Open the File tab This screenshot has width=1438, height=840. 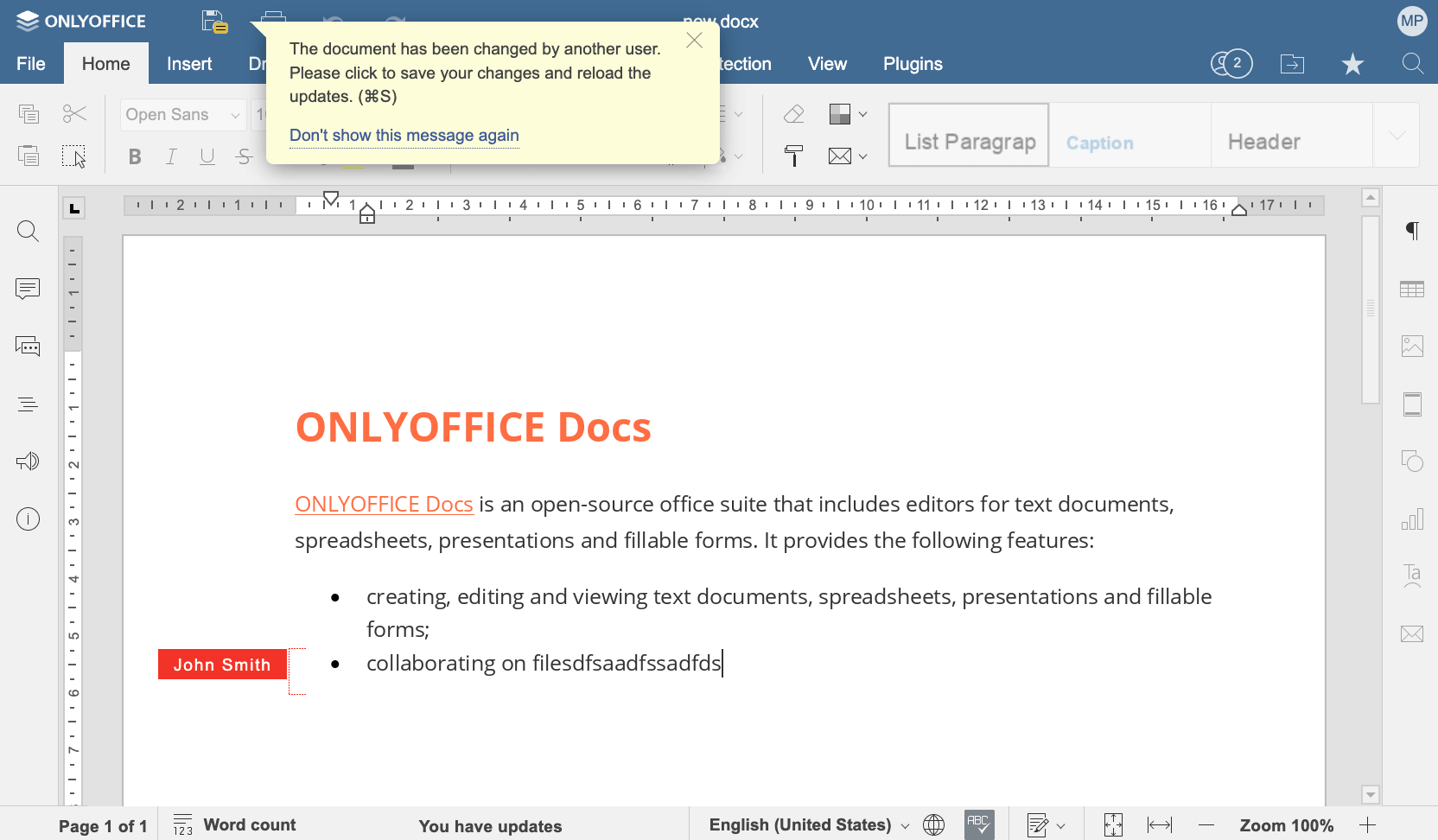point(31,64)
